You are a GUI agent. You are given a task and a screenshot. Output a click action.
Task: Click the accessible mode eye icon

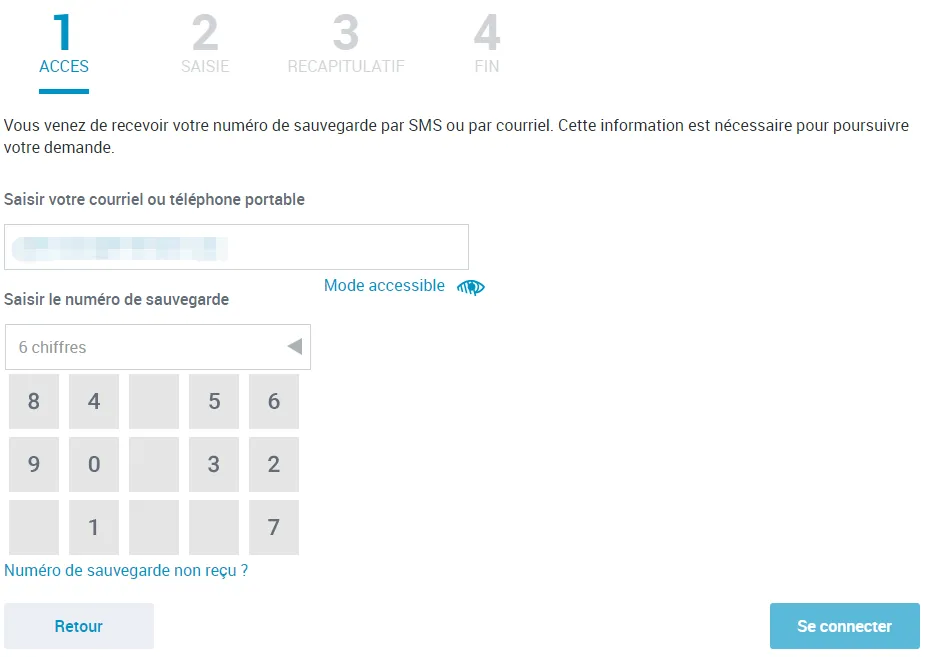tap(470, 287)
